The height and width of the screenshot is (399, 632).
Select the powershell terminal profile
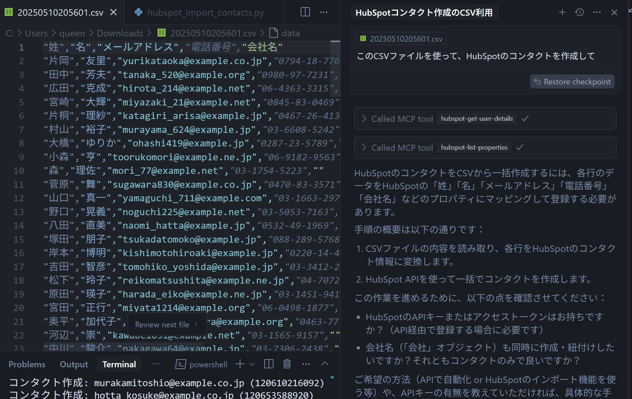click(x=202, y=364)
